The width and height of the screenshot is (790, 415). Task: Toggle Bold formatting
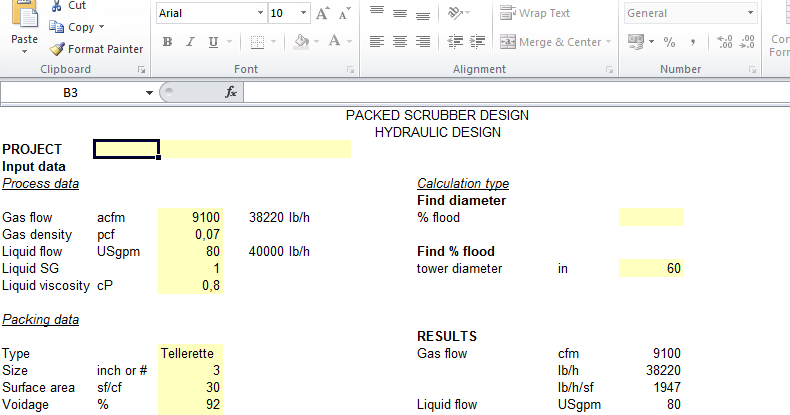(x=167, y=42)
